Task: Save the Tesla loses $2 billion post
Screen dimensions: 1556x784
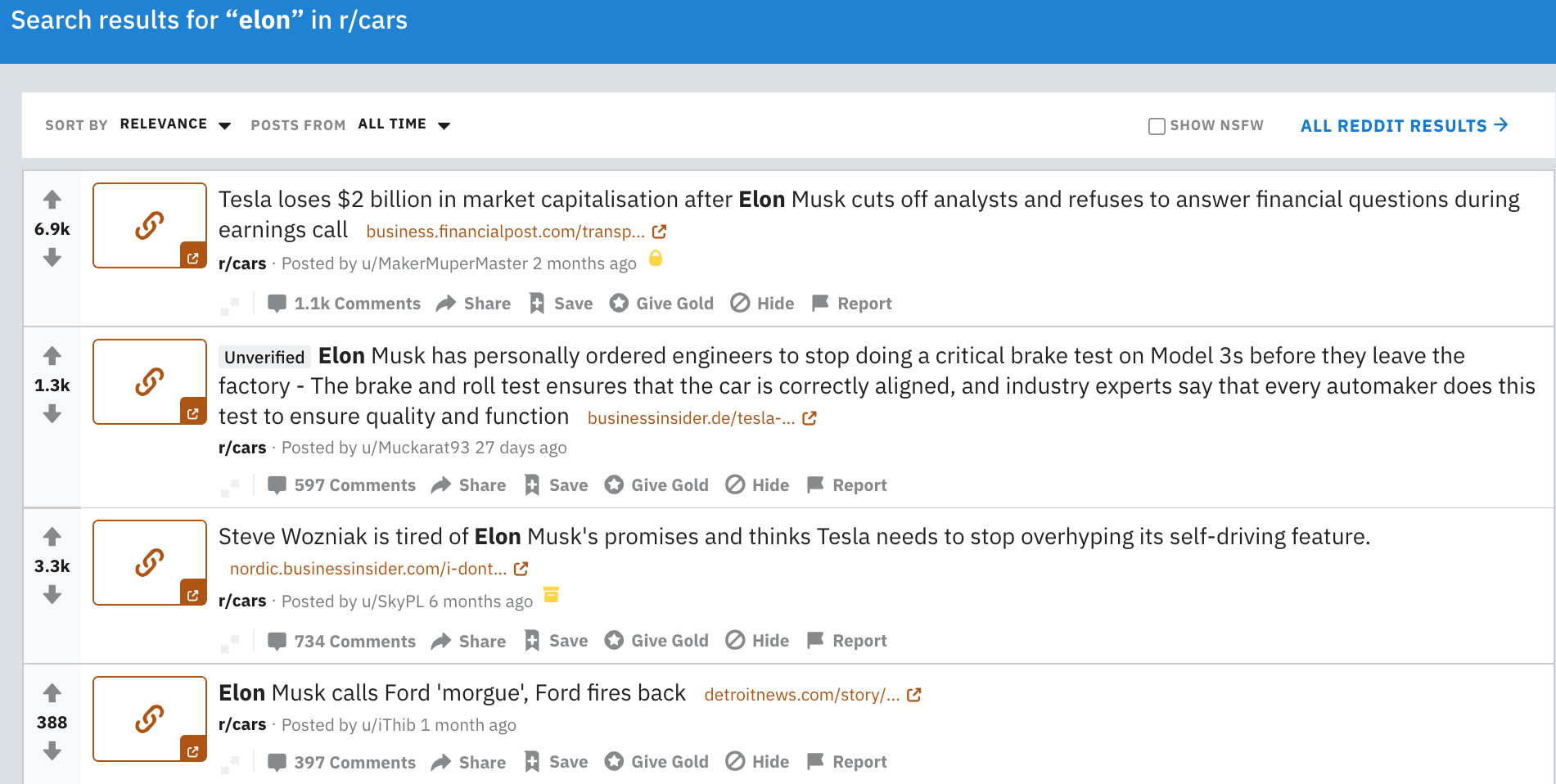Action: point(561,304)
